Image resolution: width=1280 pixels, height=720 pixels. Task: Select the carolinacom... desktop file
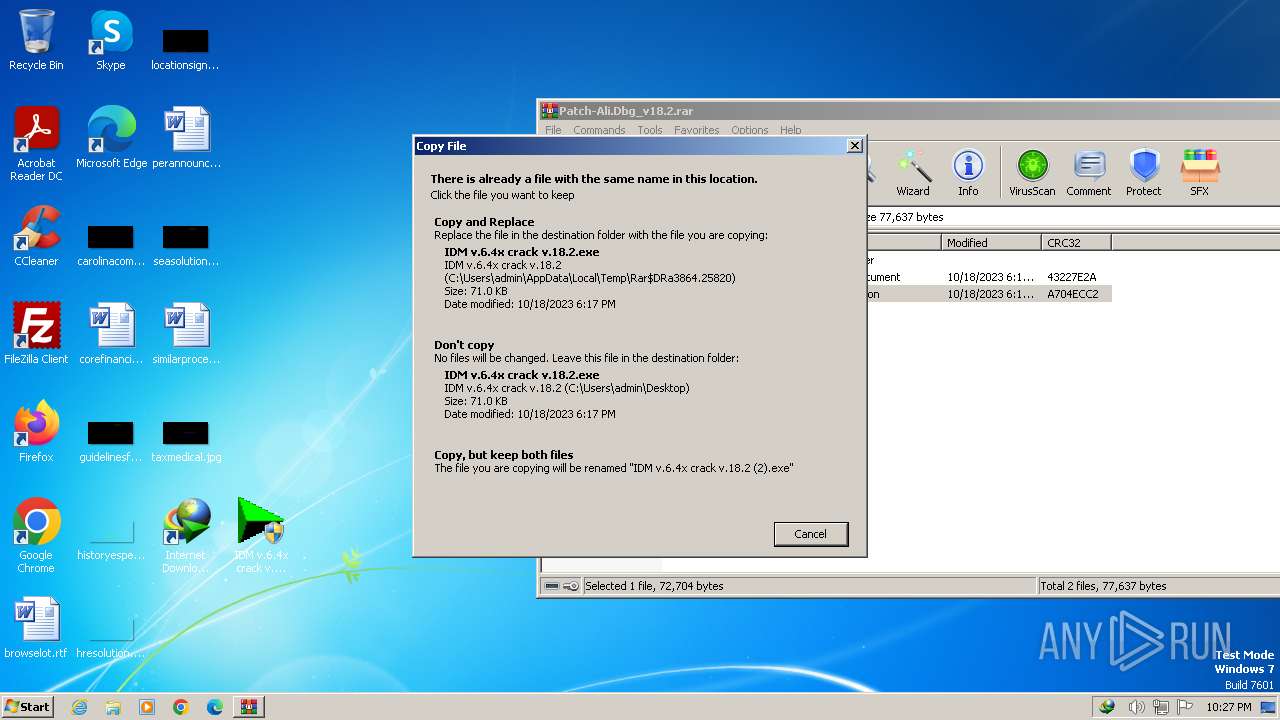pyautogui.click(x=111, y=244)
